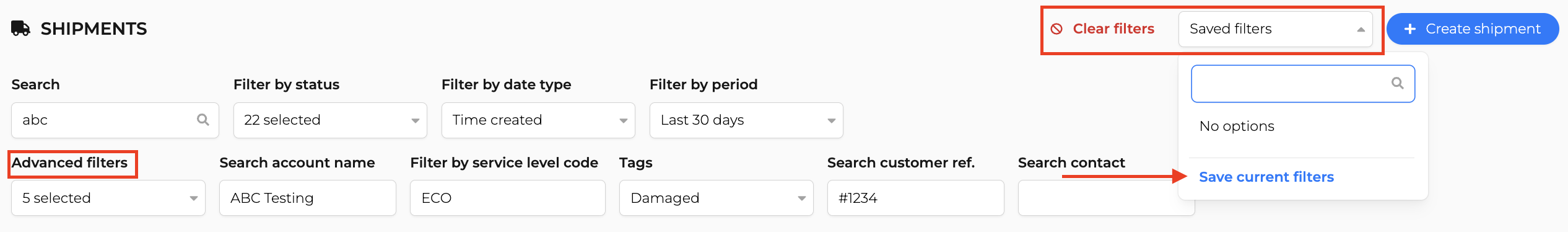Click the plus icon on Create shipment
1568x232 pixels.
(x=1410, y=29)
